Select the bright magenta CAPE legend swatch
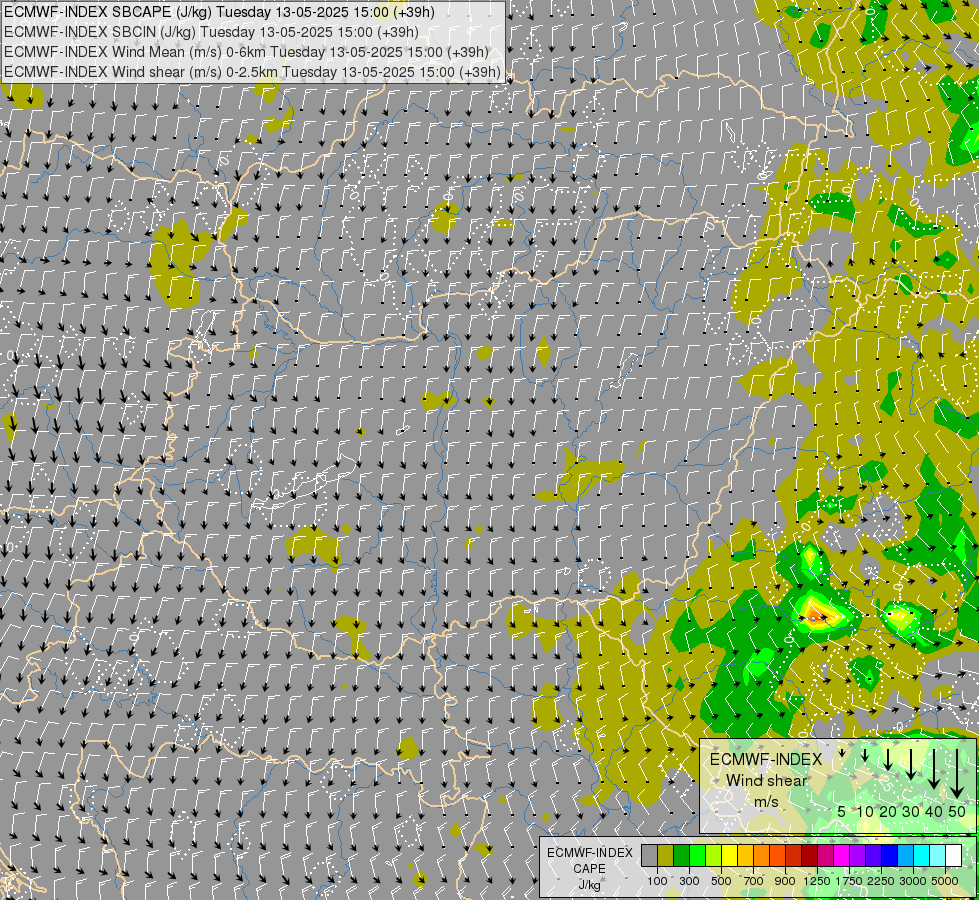The height and width of the screenshot is (900, 979). click(842, 856)
